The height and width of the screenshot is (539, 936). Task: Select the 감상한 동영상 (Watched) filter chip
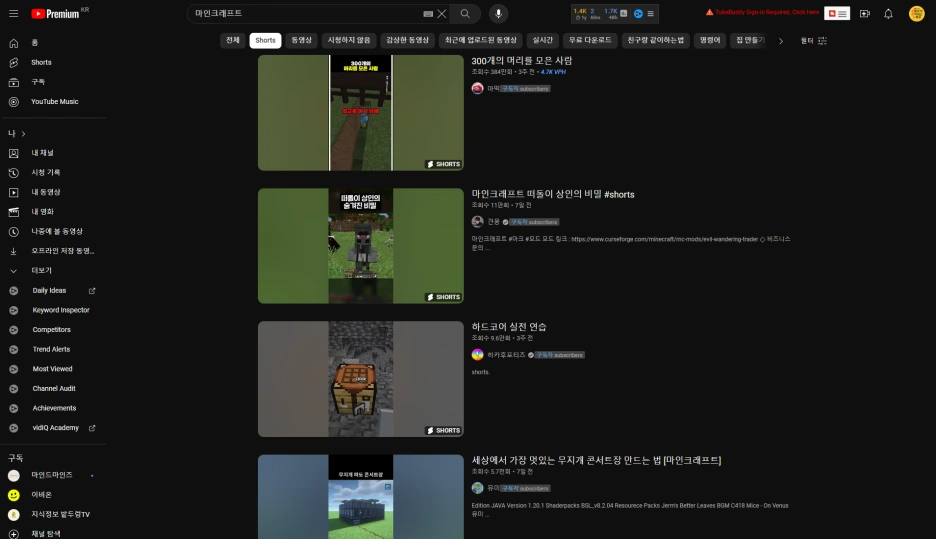coord(407,40)
